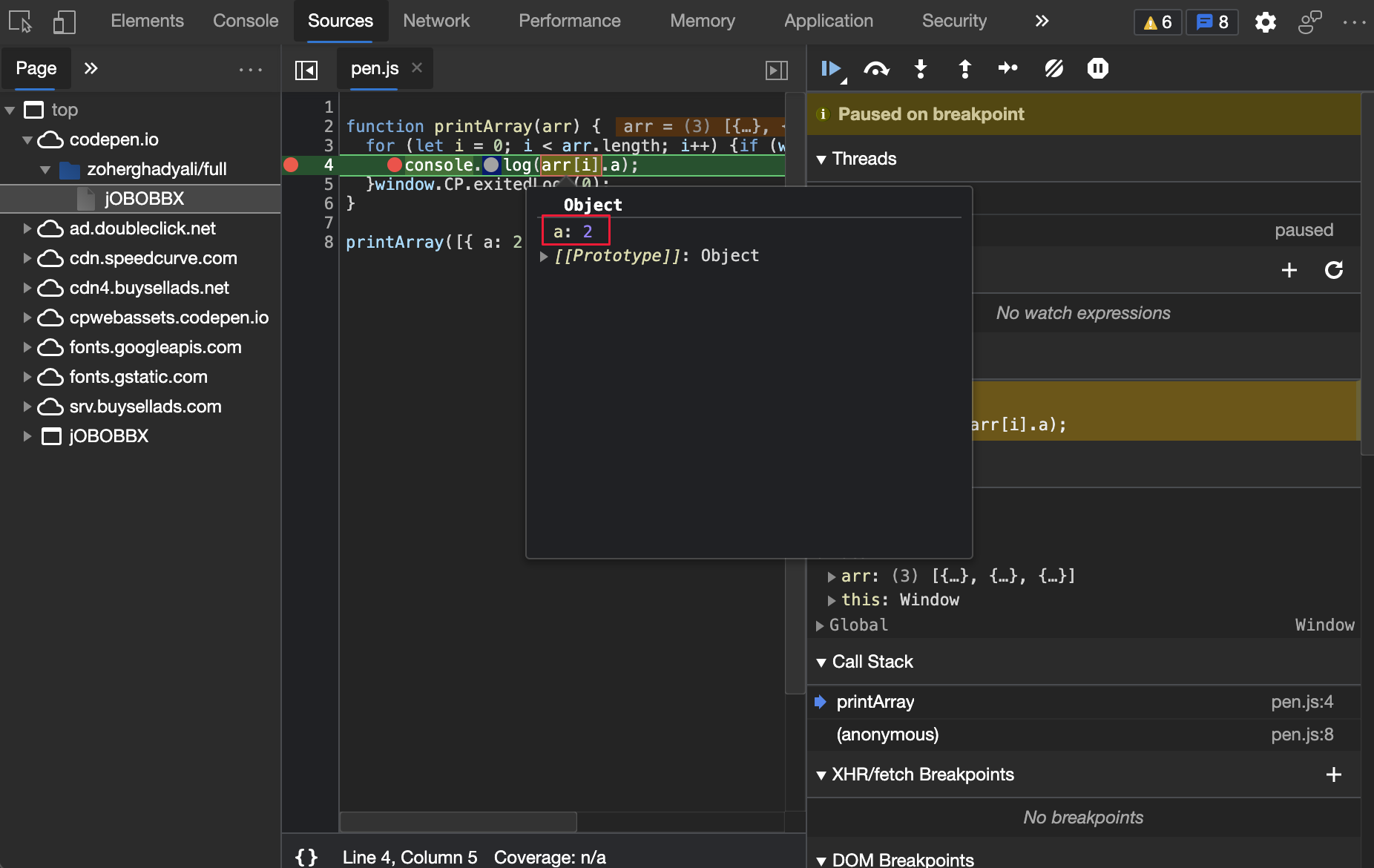Step into next function call

point(920,68)
